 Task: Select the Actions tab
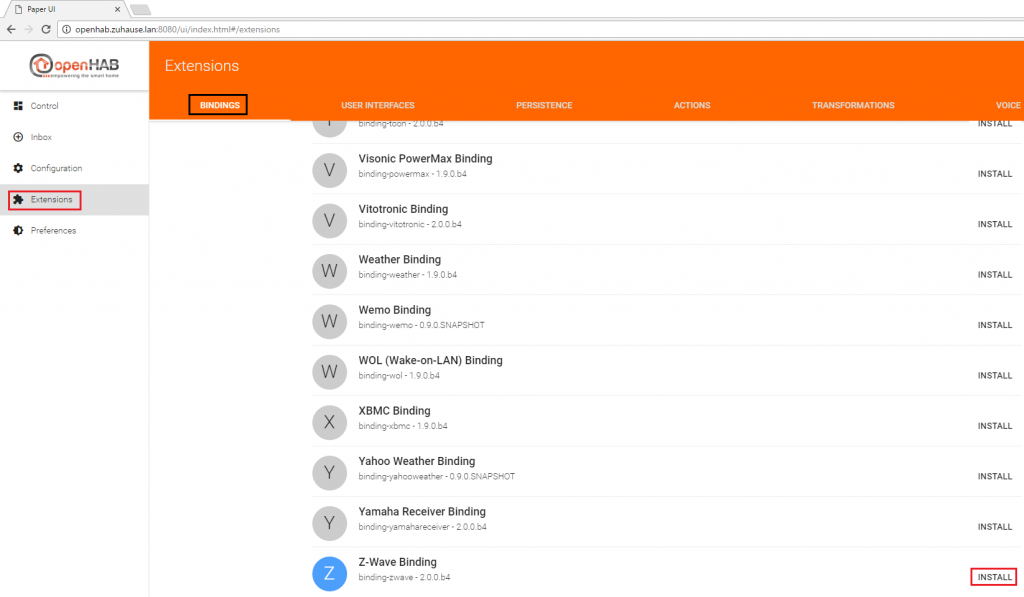[692, 105]
